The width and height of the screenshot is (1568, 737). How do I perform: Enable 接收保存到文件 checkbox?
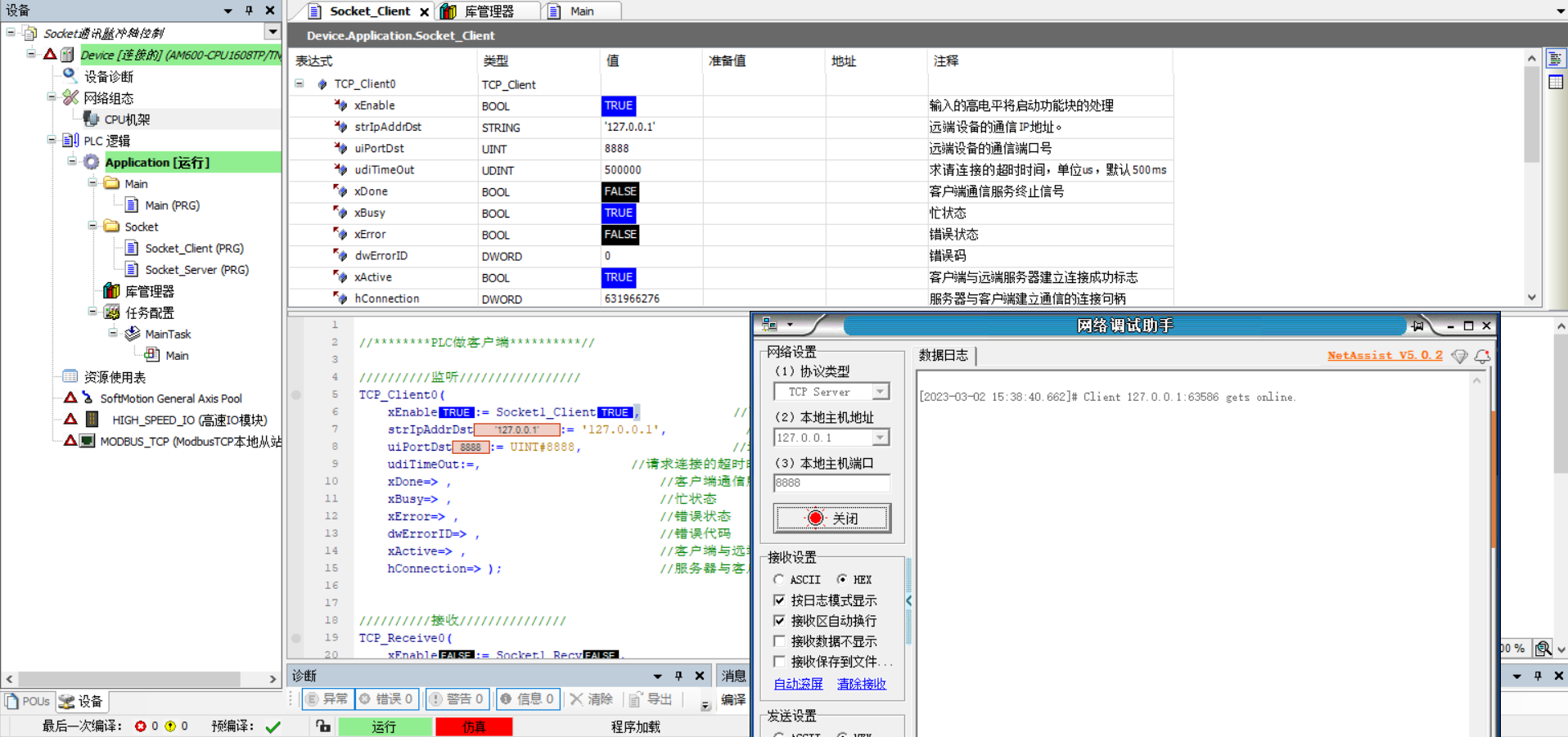[779, 661]
